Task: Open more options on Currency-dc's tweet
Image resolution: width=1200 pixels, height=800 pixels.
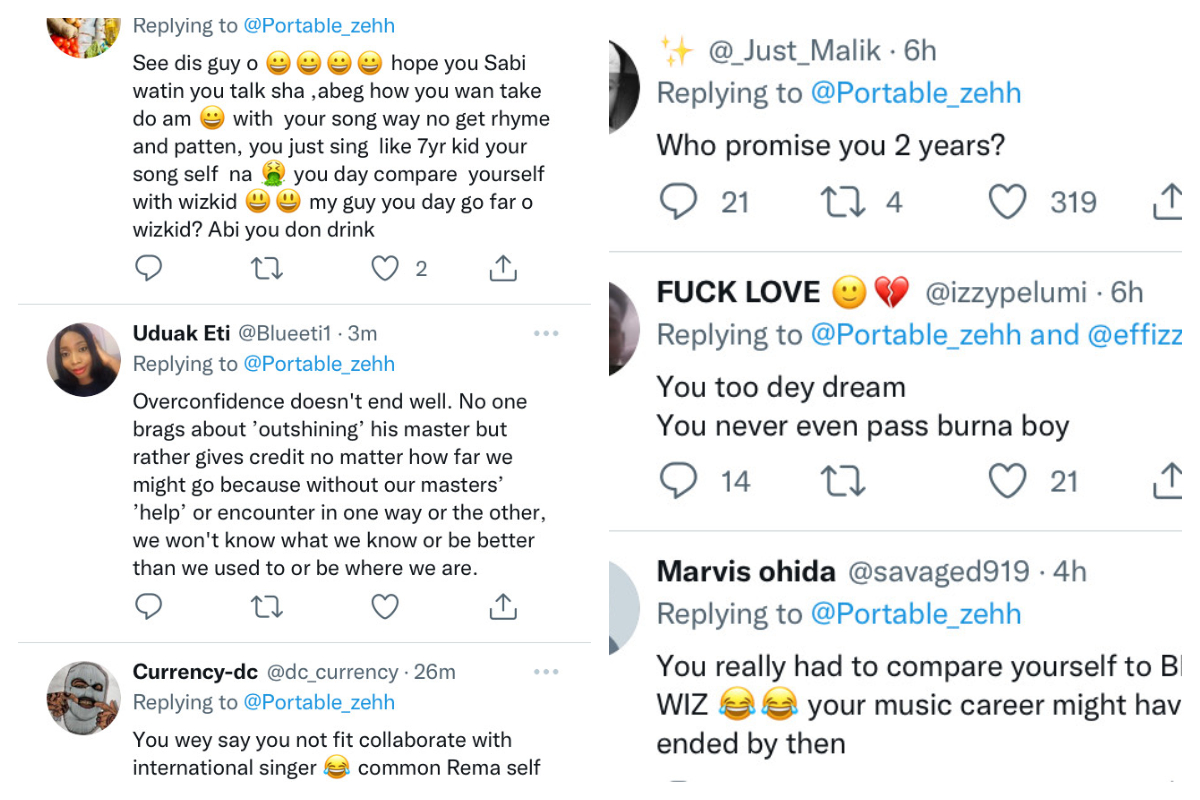Action: tap(546, 671)
